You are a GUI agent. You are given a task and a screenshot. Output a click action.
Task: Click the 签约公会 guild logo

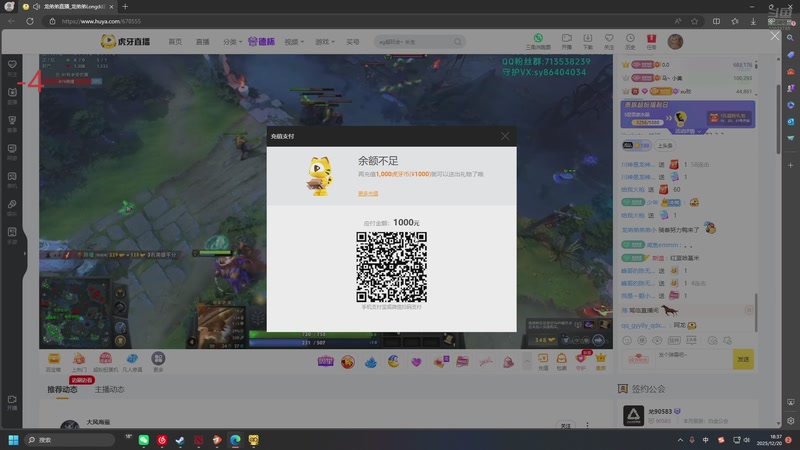633,415
